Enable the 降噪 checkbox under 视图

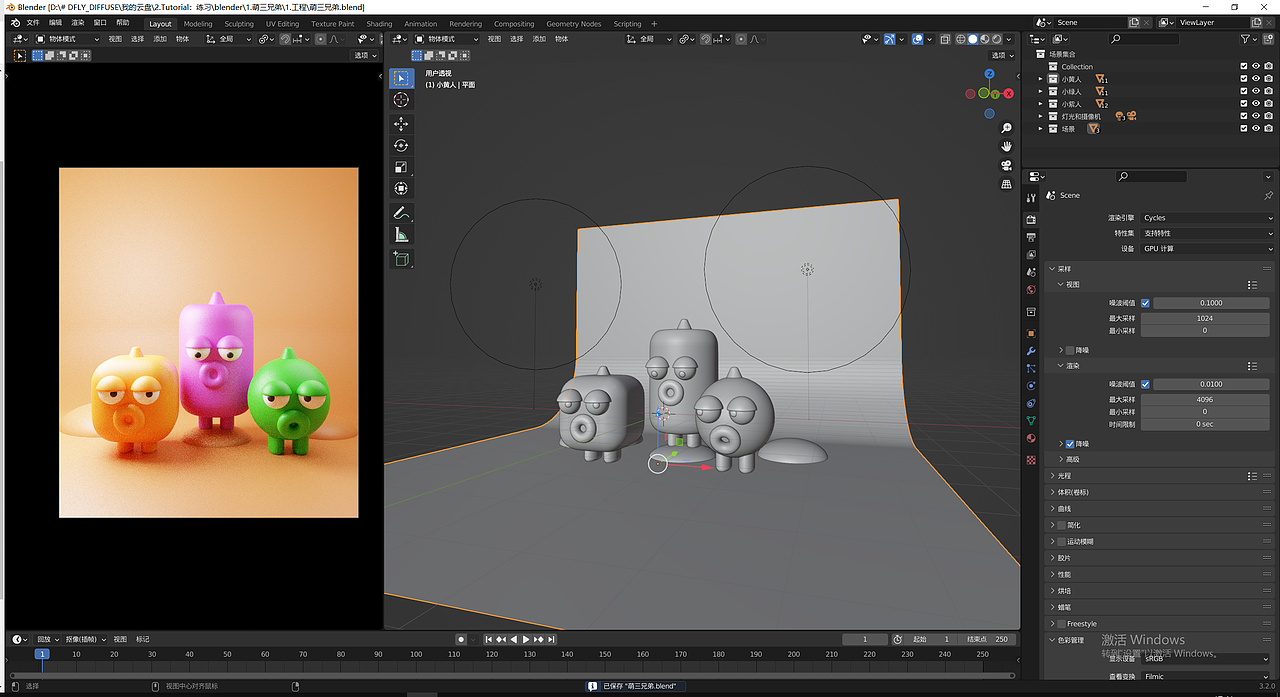1070,350
